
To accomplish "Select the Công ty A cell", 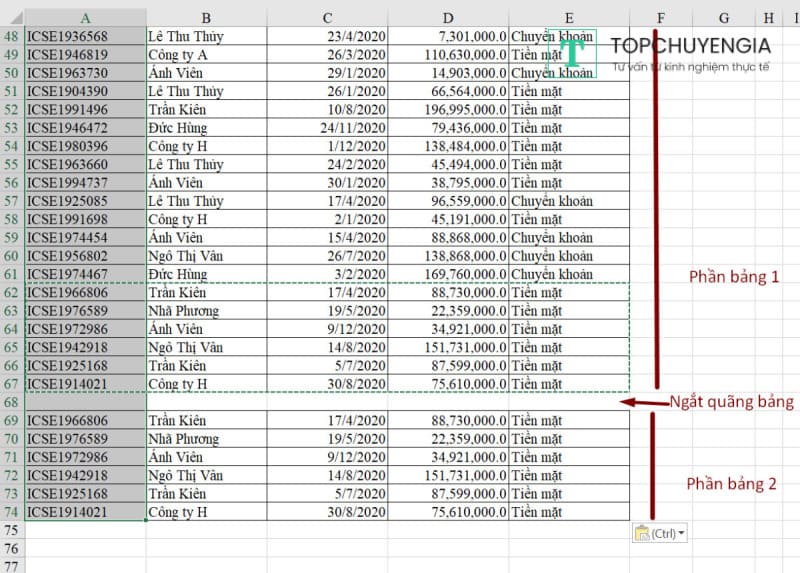I will click(205, 55).
